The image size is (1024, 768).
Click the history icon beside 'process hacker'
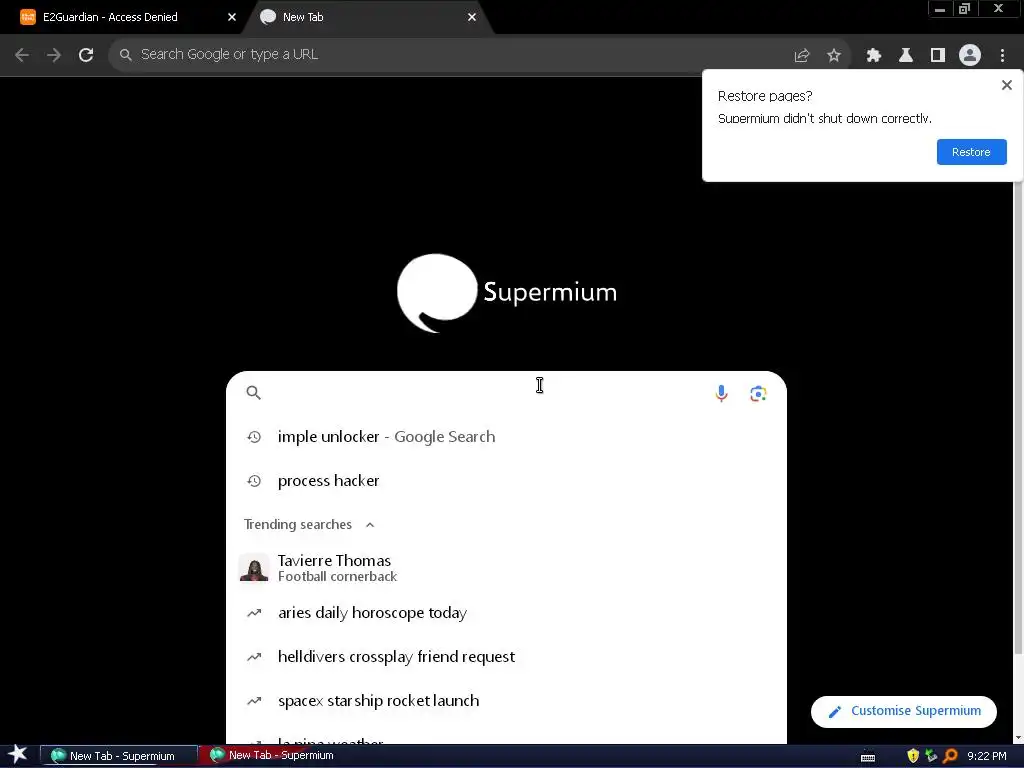point(254,481)
